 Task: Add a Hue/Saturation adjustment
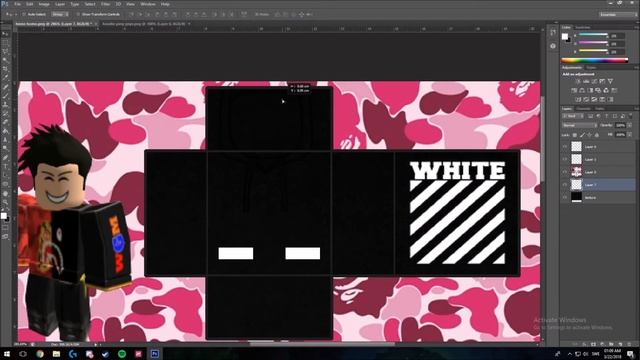[574, 91]
